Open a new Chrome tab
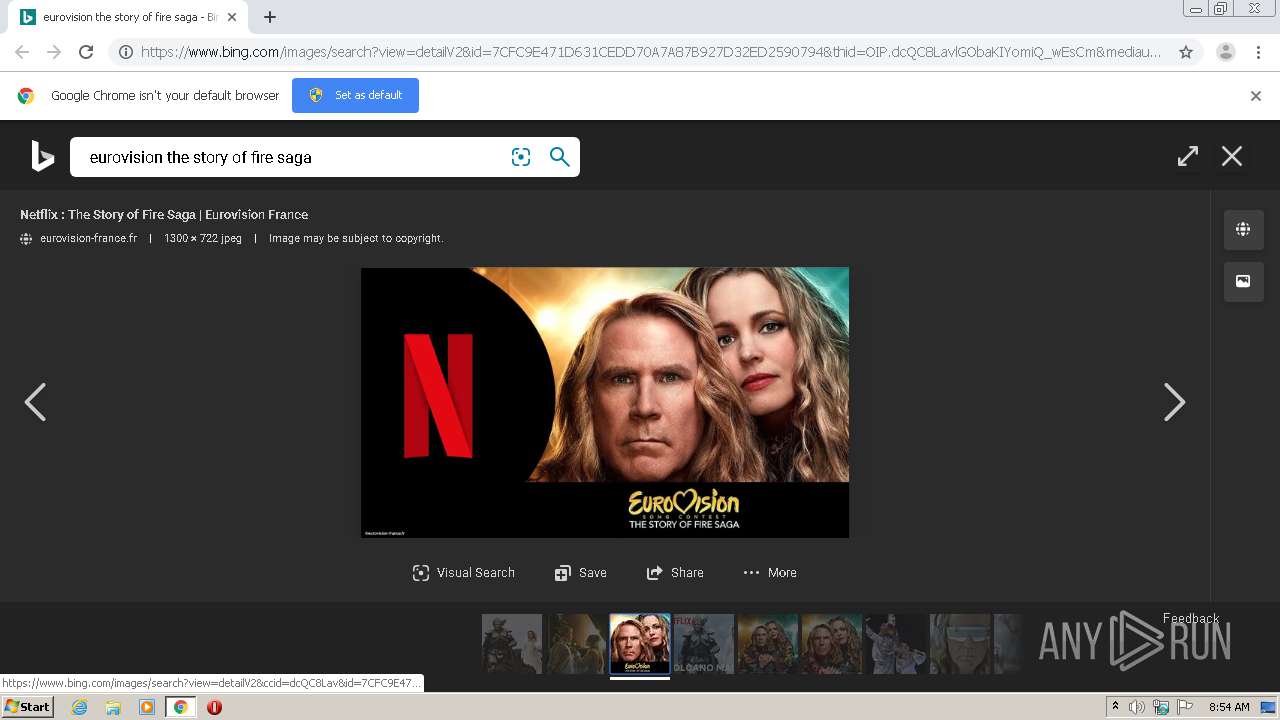1280x720 pixels. coord(270,17)
